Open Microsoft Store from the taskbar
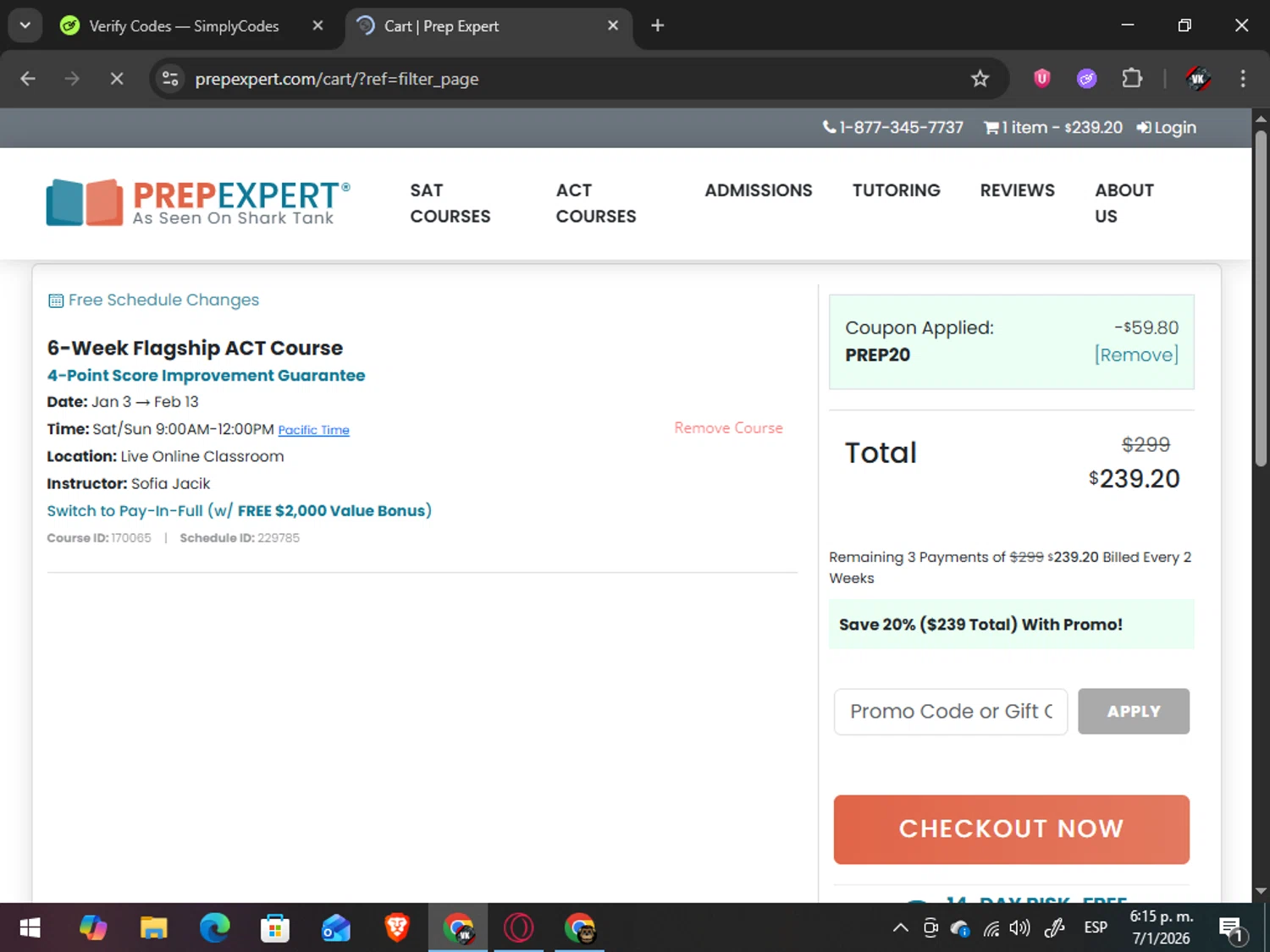 point(275,928)
